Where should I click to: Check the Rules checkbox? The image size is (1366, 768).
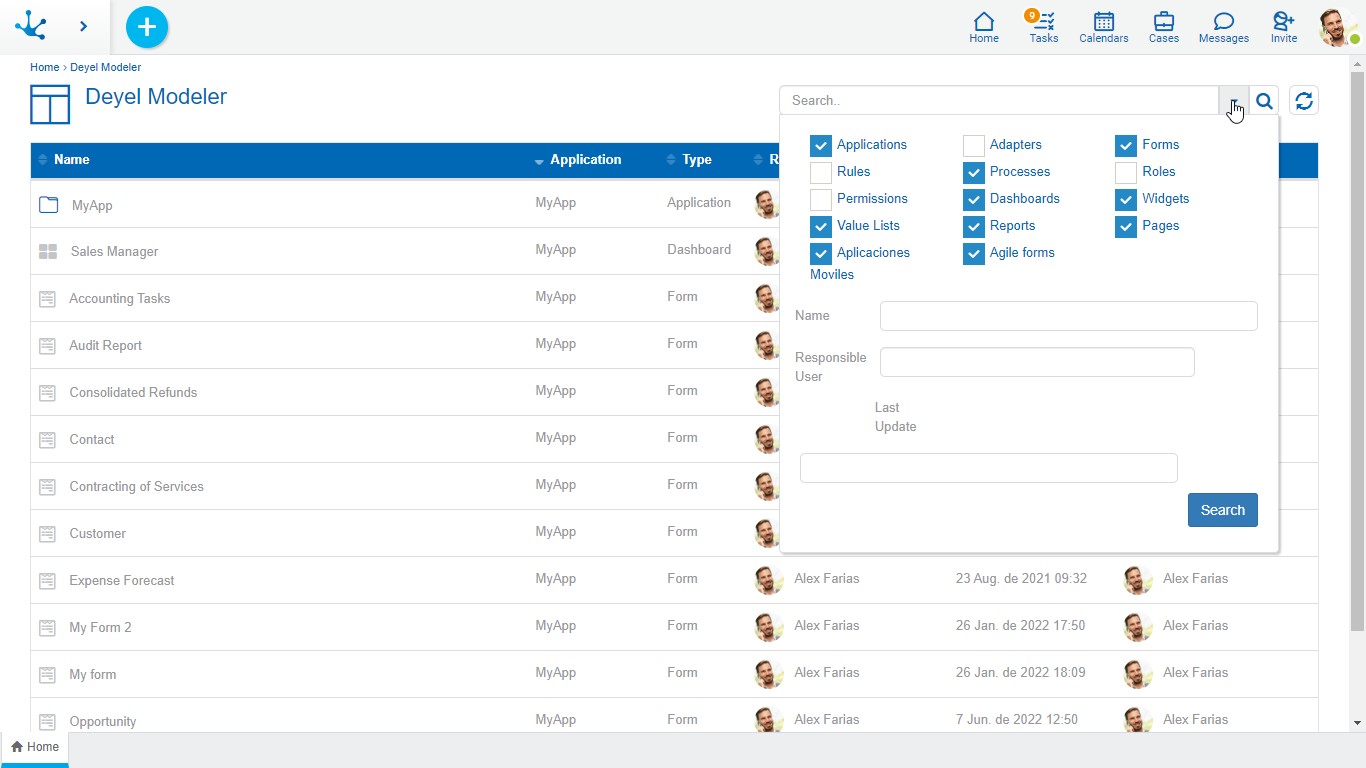pos(821,173)
